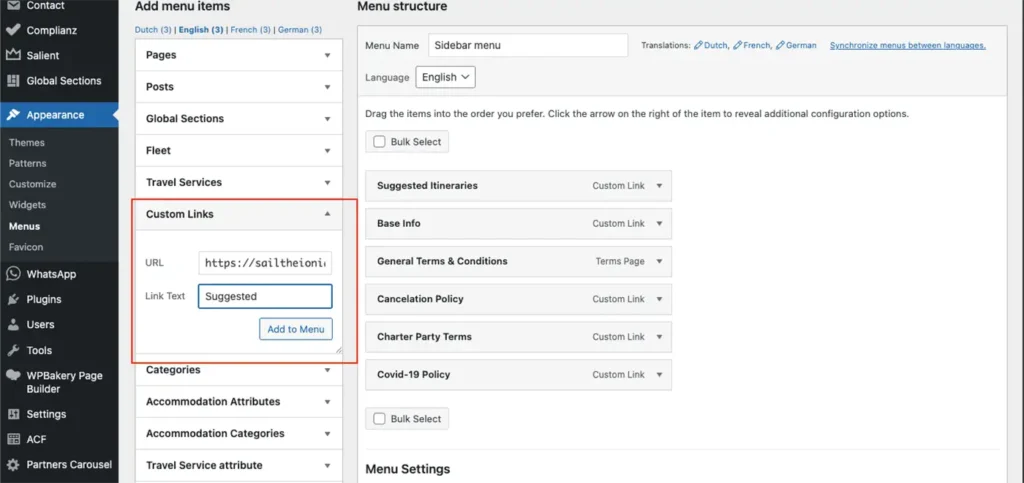This screenshot has width=1024, height=483.
Task: Expand Base Info menu item arrow
Action: [x=659, y=224]
